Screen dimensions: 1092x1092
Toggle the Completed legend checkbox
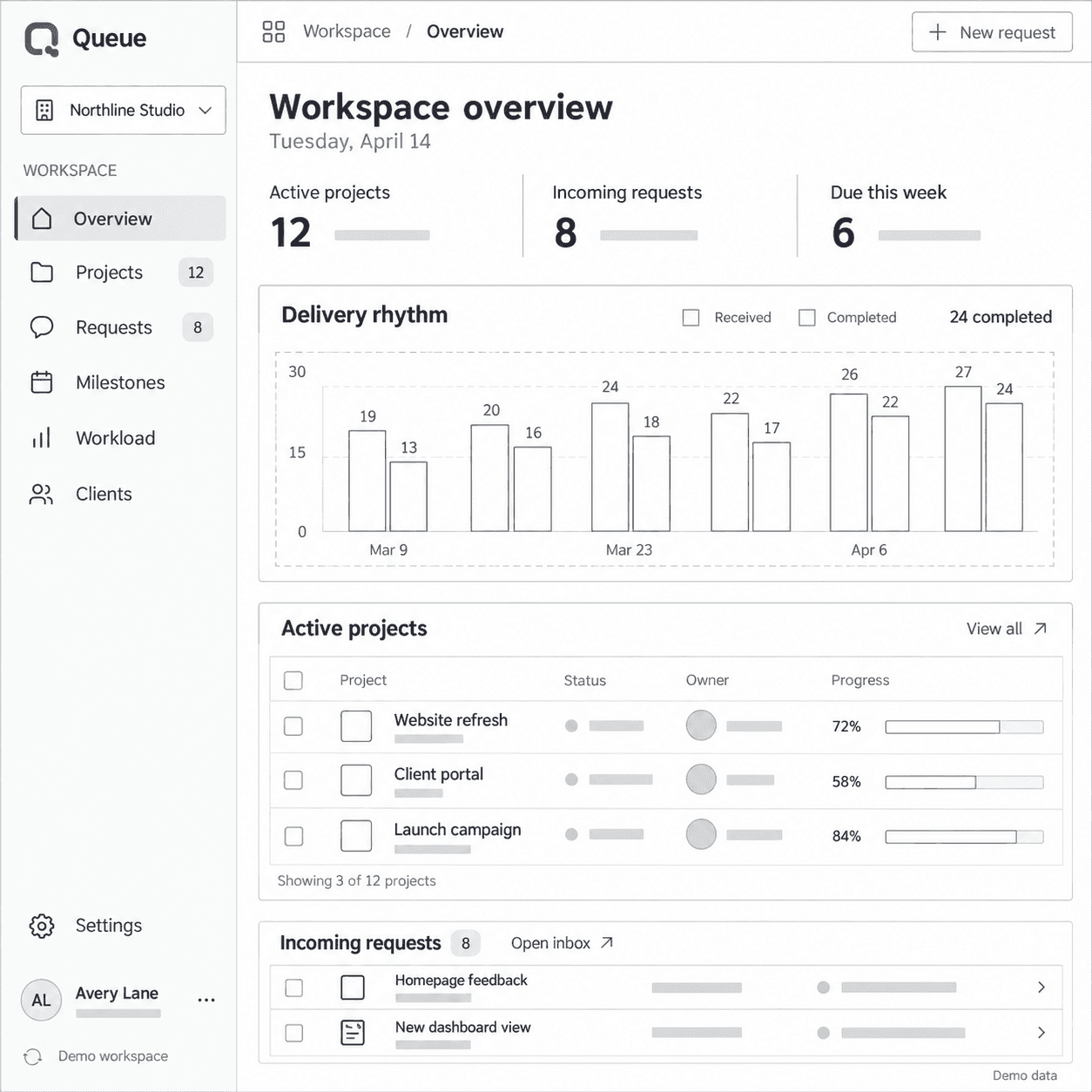coord(807,318)
